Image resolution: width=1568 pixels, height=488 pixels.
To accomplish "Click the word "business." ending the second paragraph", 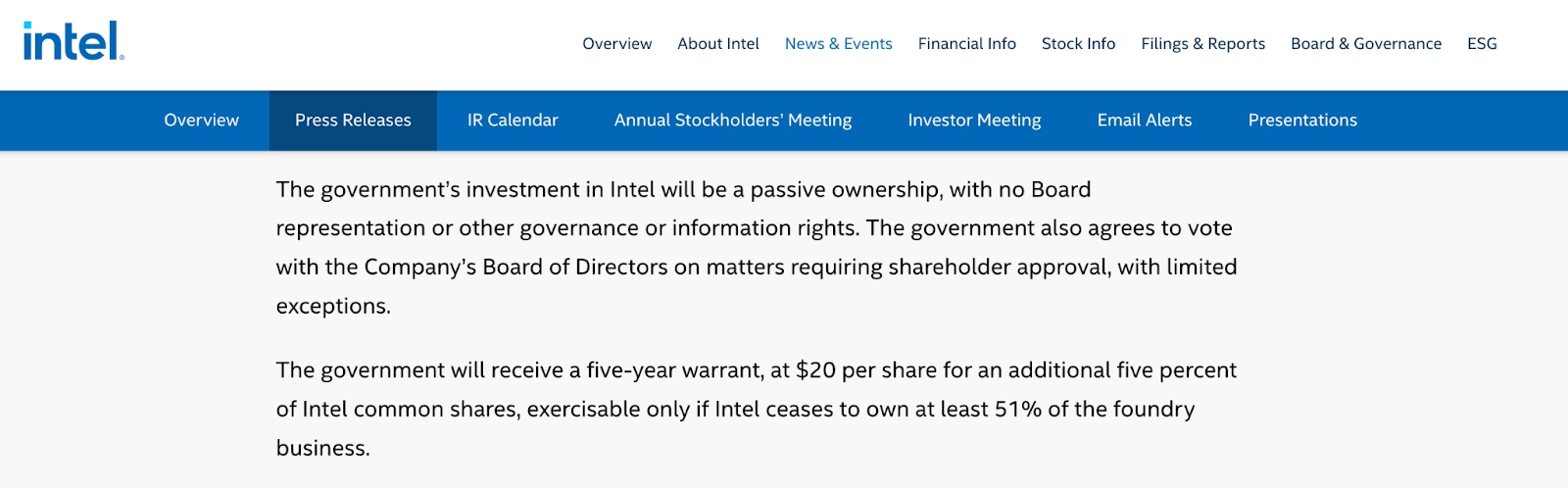I will tap(322, 449).
